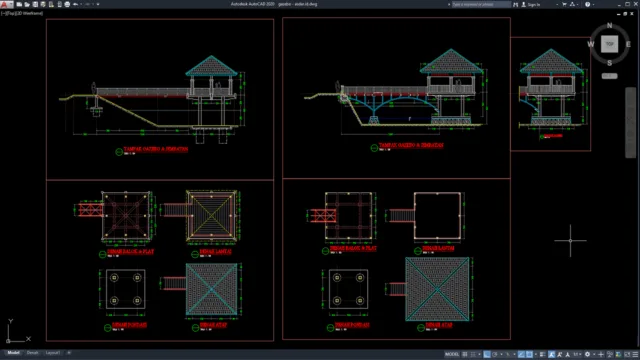Screen dimensions: 640x360
Task: Switch to the Model tab
Action: (13, 353)
